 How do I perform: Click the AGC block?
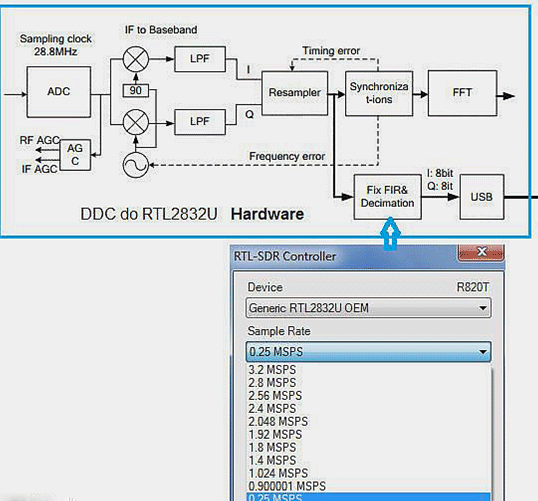click(75, 155)
